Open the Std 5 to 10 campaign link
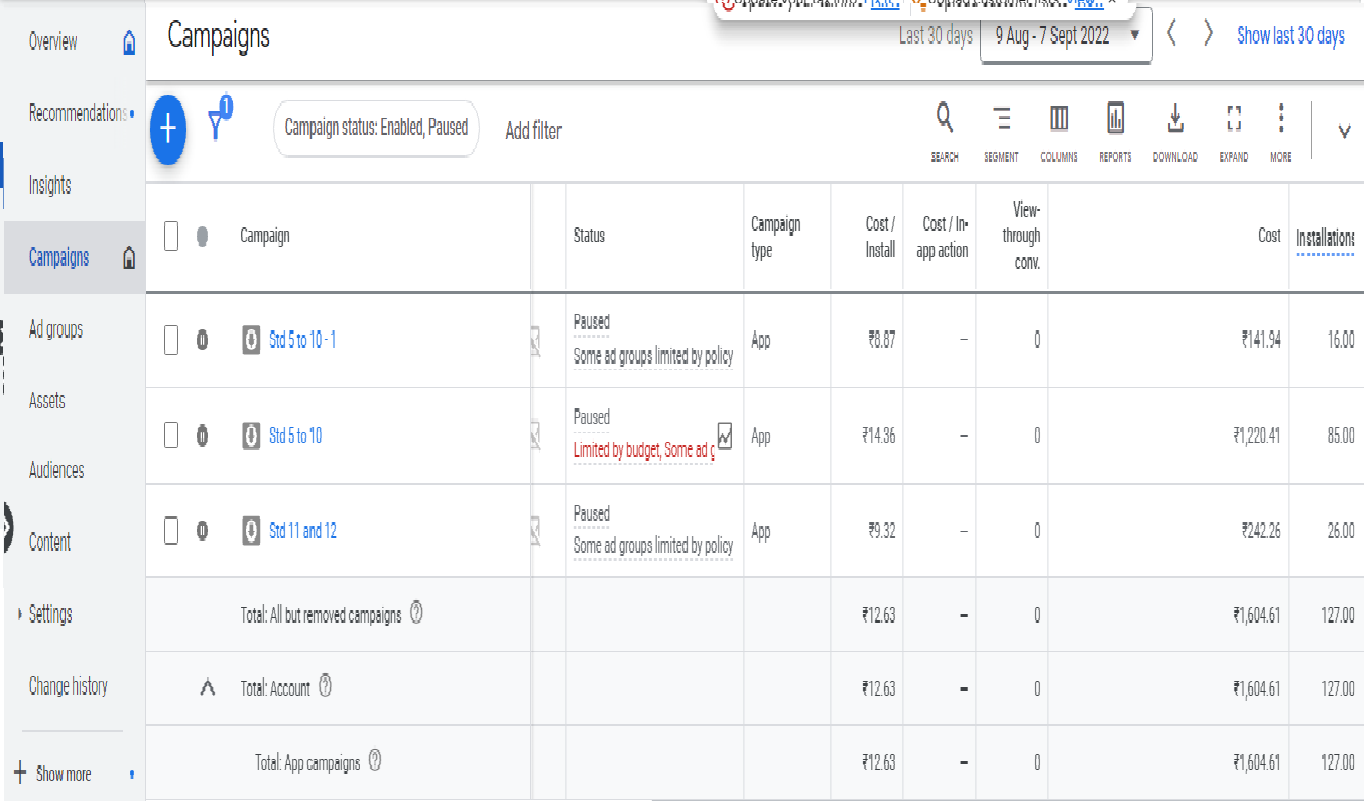The image size is (1364, 801). pos(295,436)
